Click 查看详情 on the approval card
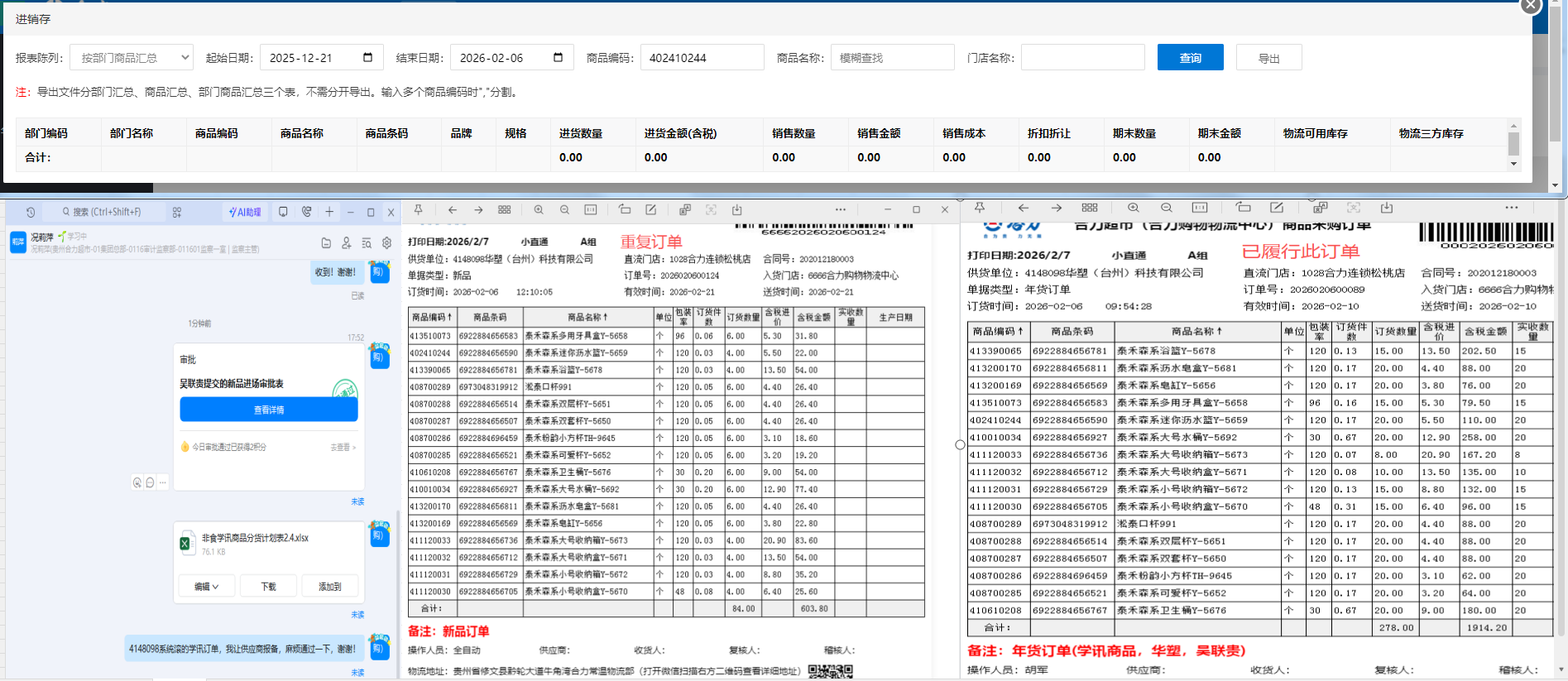The width and height of the screenshot is (1568, 681). (269, 410)
